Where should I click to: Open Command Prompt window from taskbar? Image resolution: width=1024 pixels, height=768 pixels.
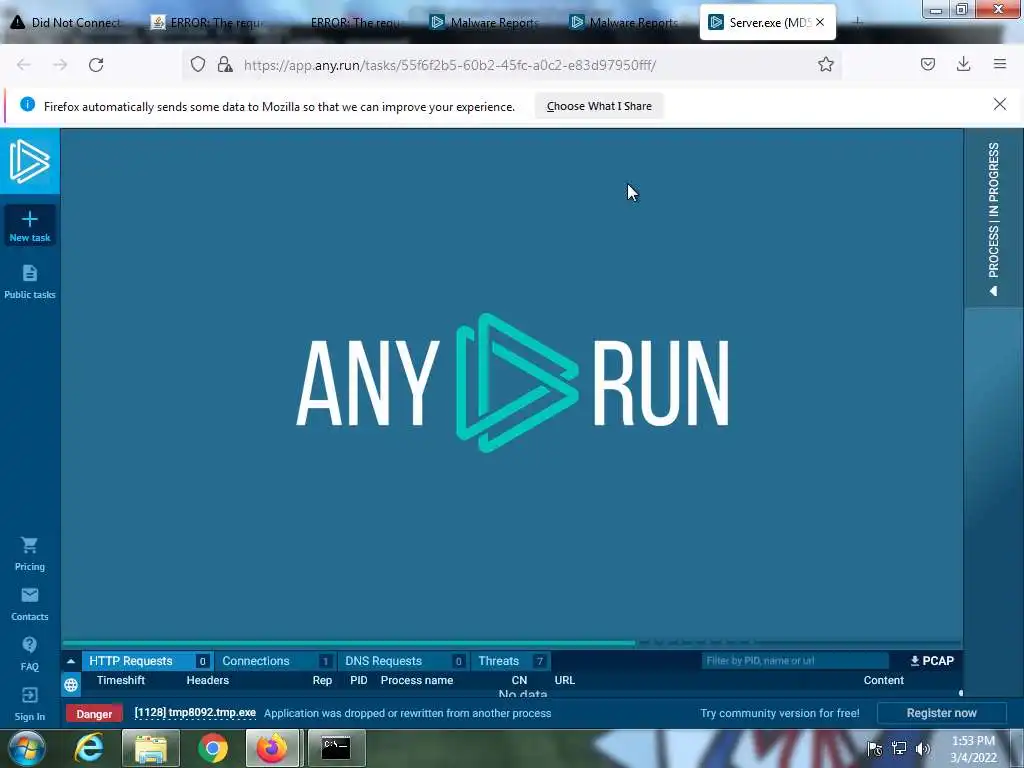336,748
